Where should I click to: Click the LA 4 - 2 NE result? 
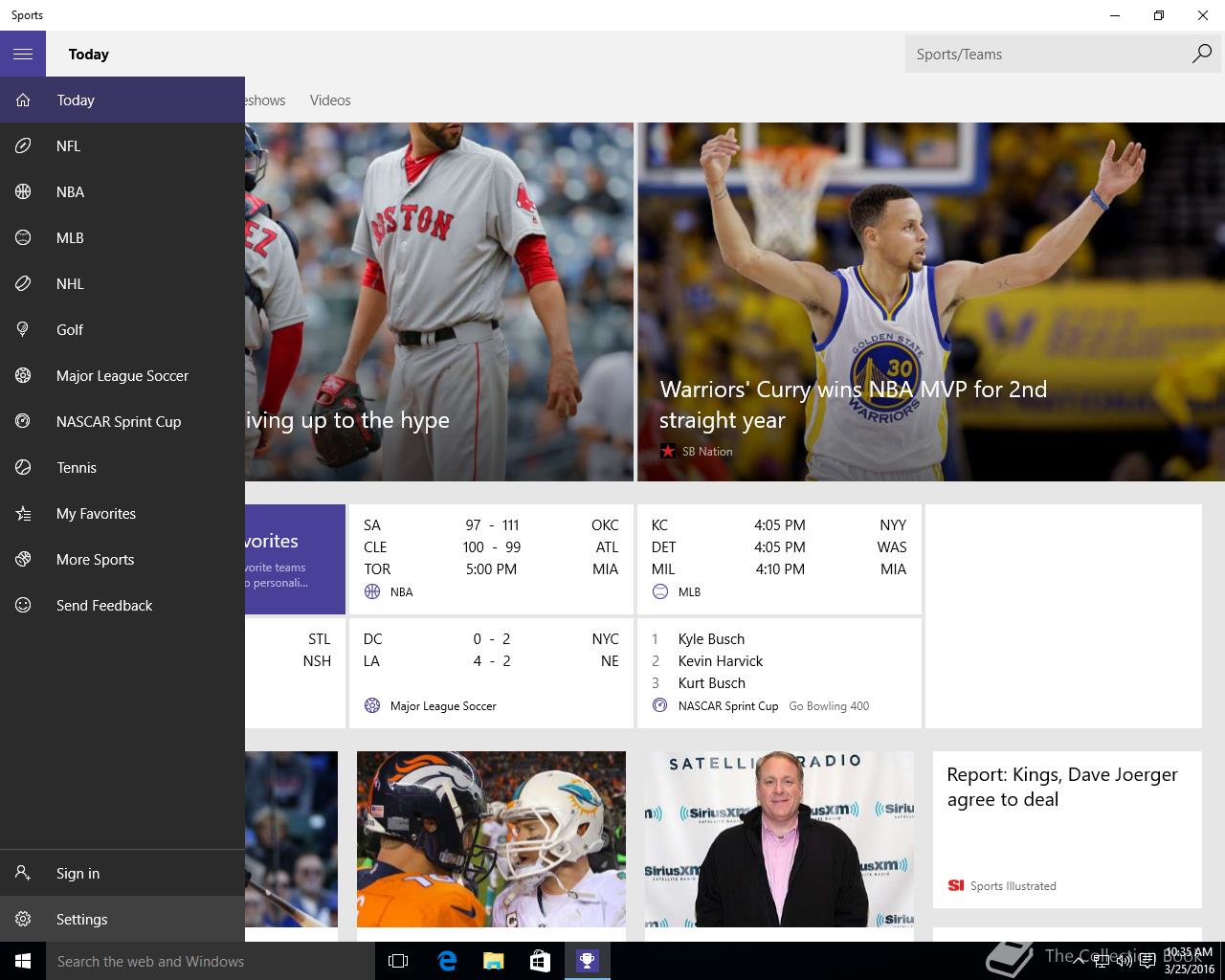coord(491,661)
